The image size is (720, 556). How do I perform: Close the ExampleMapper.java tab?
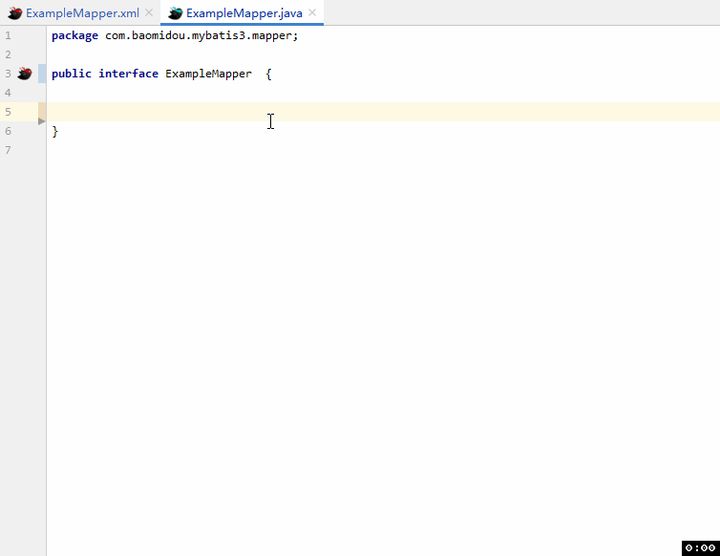coord(312,13)
